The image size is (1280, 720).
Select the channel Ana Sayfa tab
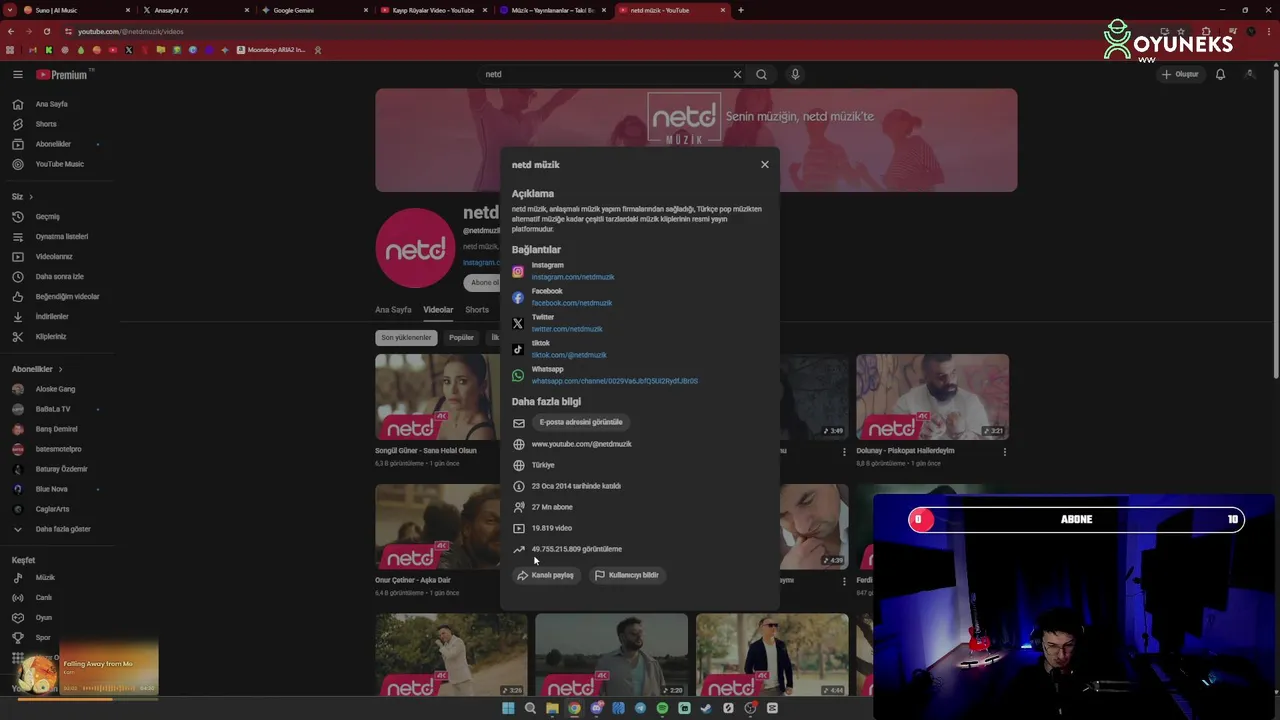[x=393, y=310]
